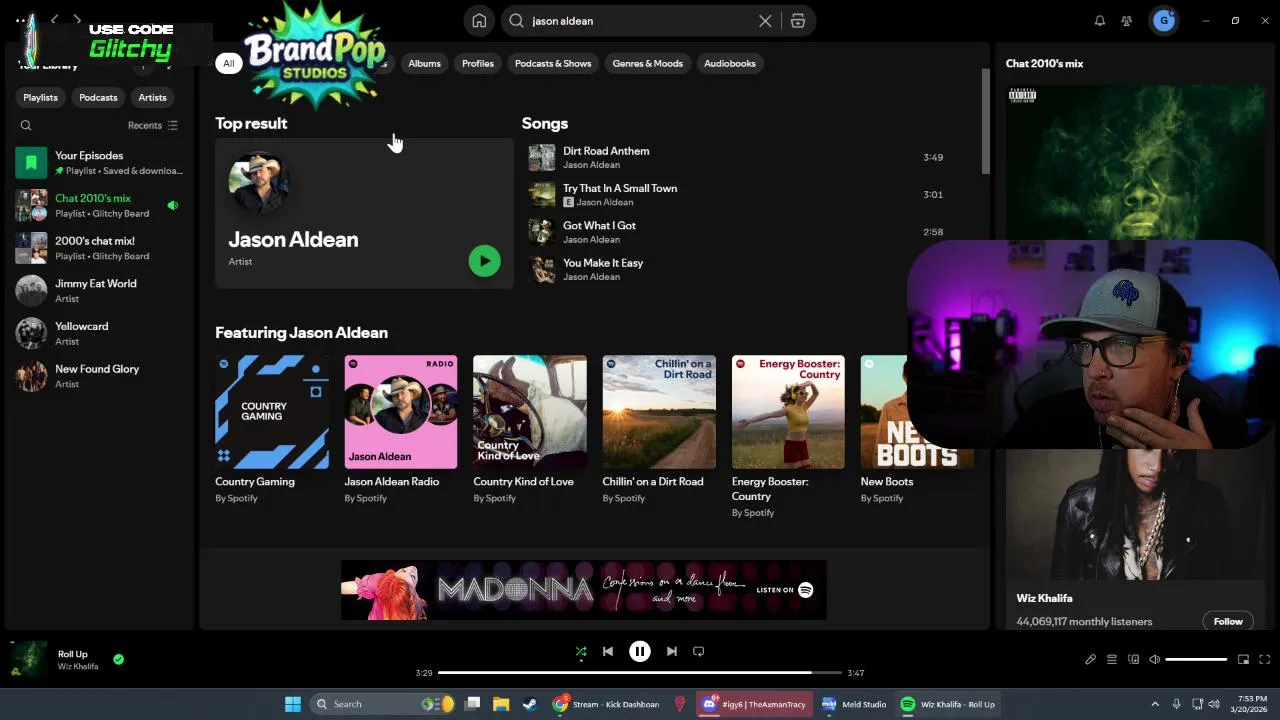Pause the current song
Screen dimensions: 1280x720
point(640,652)
